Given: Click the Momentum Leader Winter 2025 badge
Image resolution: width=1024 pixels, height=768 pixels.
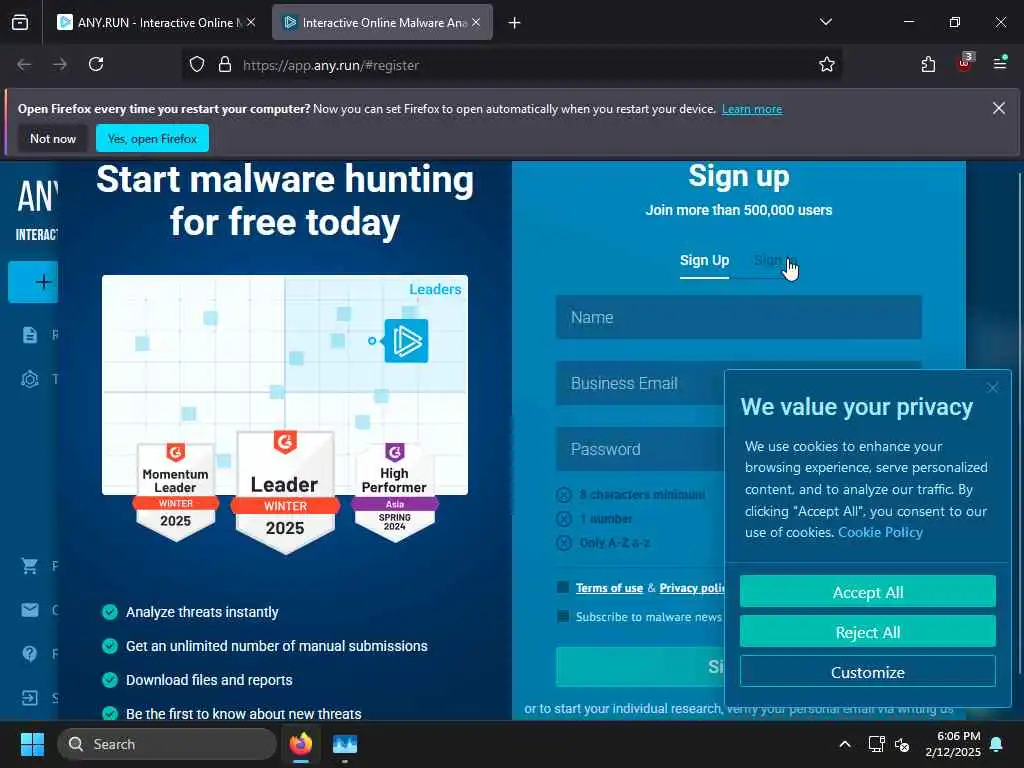Looking at the screenshot, I should 176,491.
